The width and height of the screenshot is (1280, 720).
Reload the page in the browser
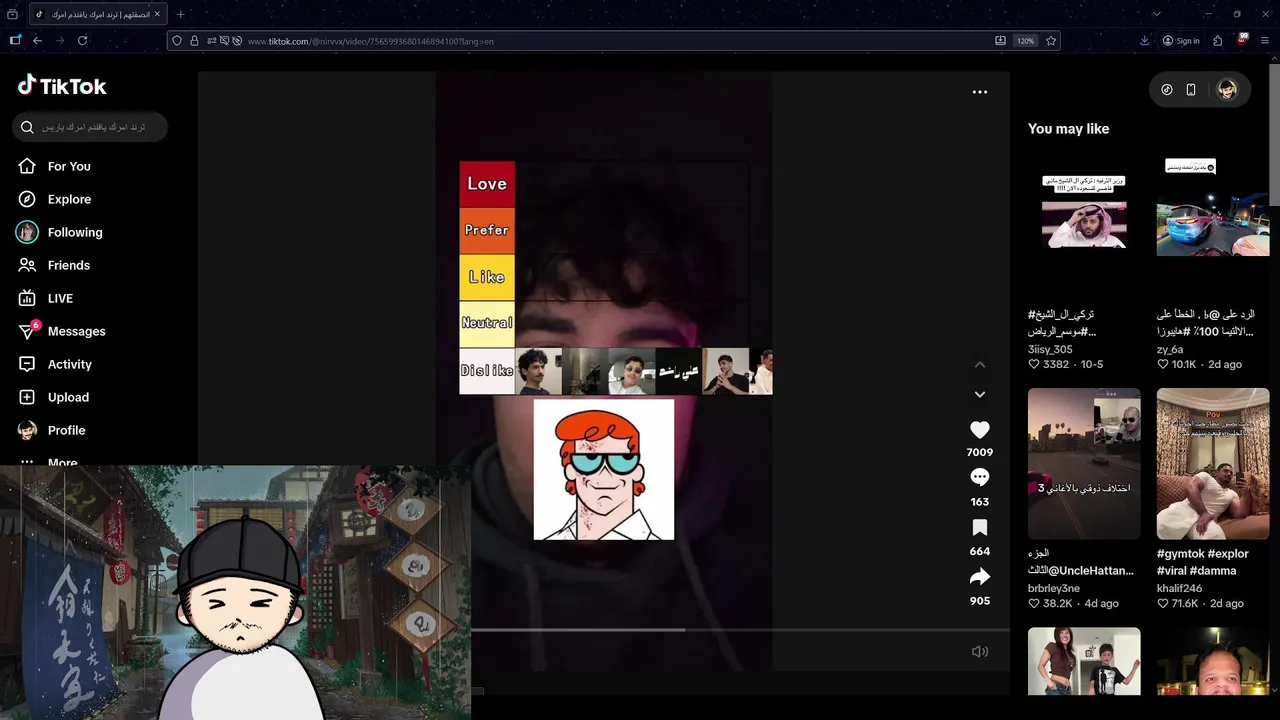click(82, 41)
